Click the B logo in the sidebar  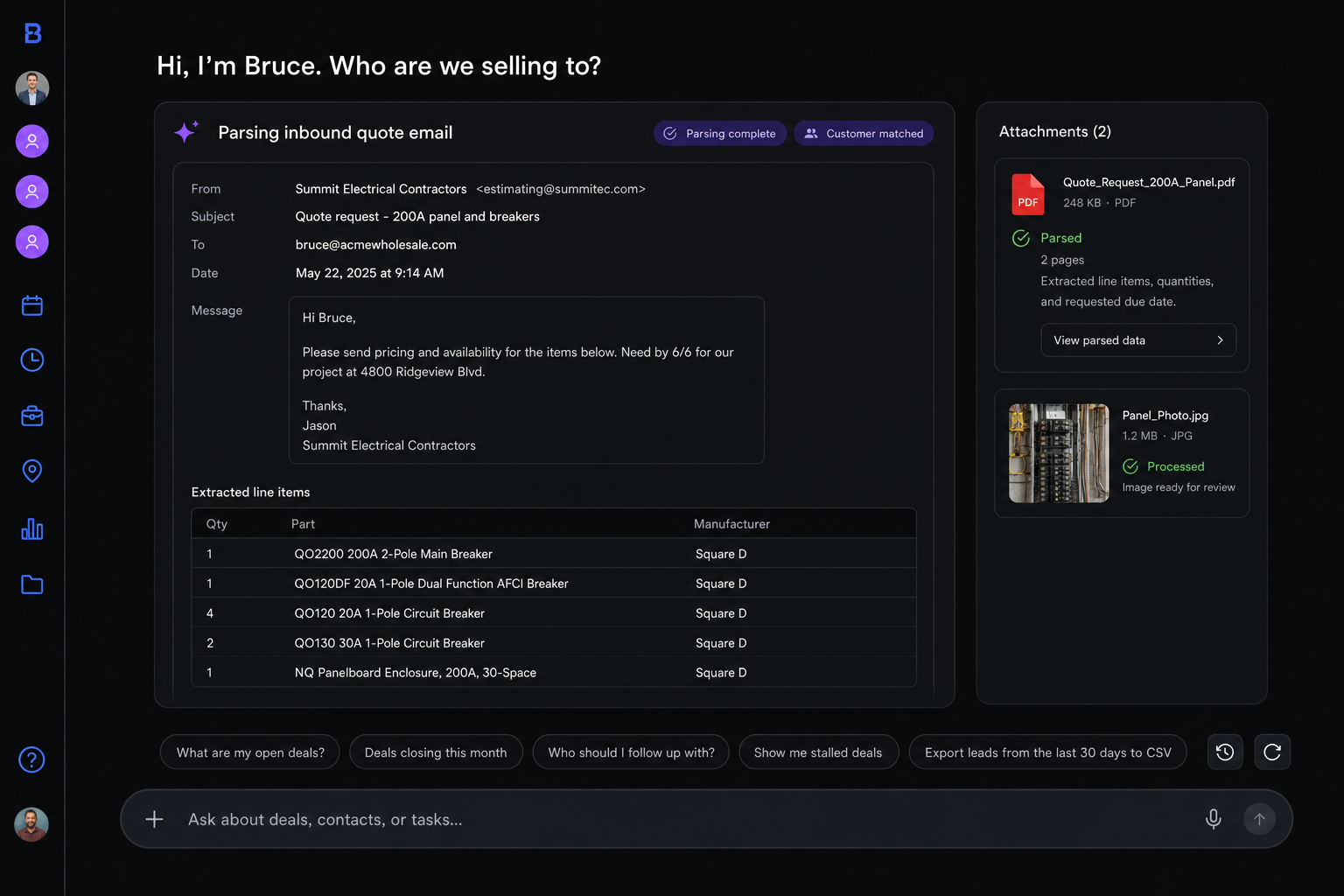(x=32, y=33)
